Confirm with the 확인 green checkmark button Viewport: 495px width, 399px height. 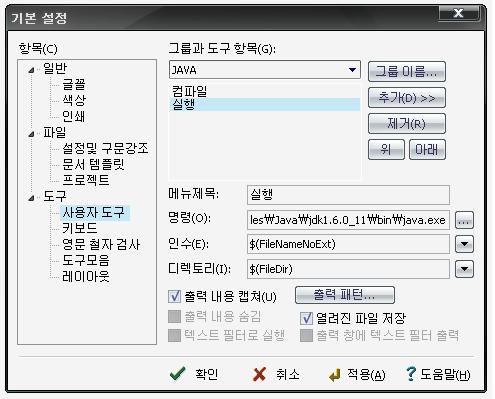point(194,374)
